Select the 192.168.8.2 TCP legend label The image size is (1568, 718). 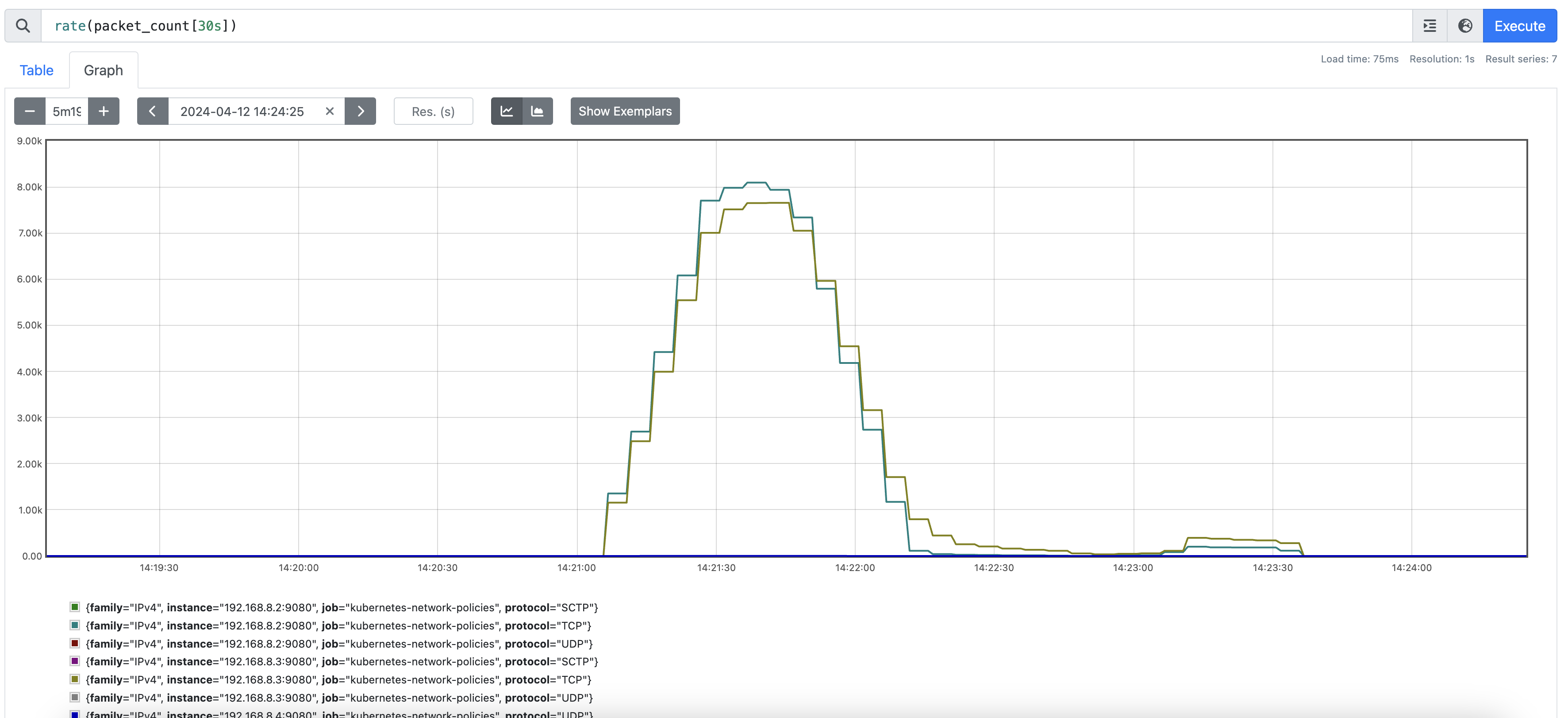coord(338,625)
